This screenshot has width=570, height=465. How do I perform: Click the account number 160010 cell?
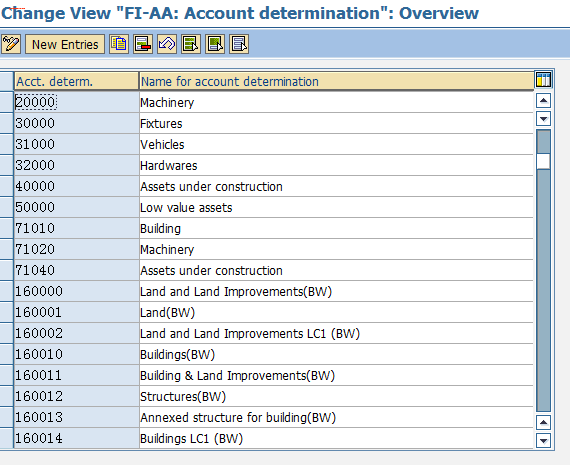coord(76,354)
